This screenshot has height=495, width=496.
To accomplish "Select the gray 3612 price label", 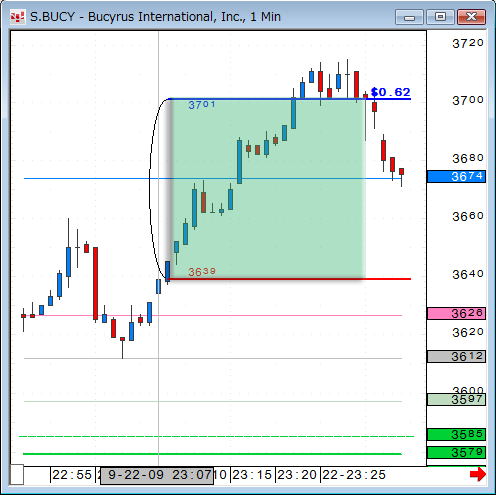I will [456, 357].
